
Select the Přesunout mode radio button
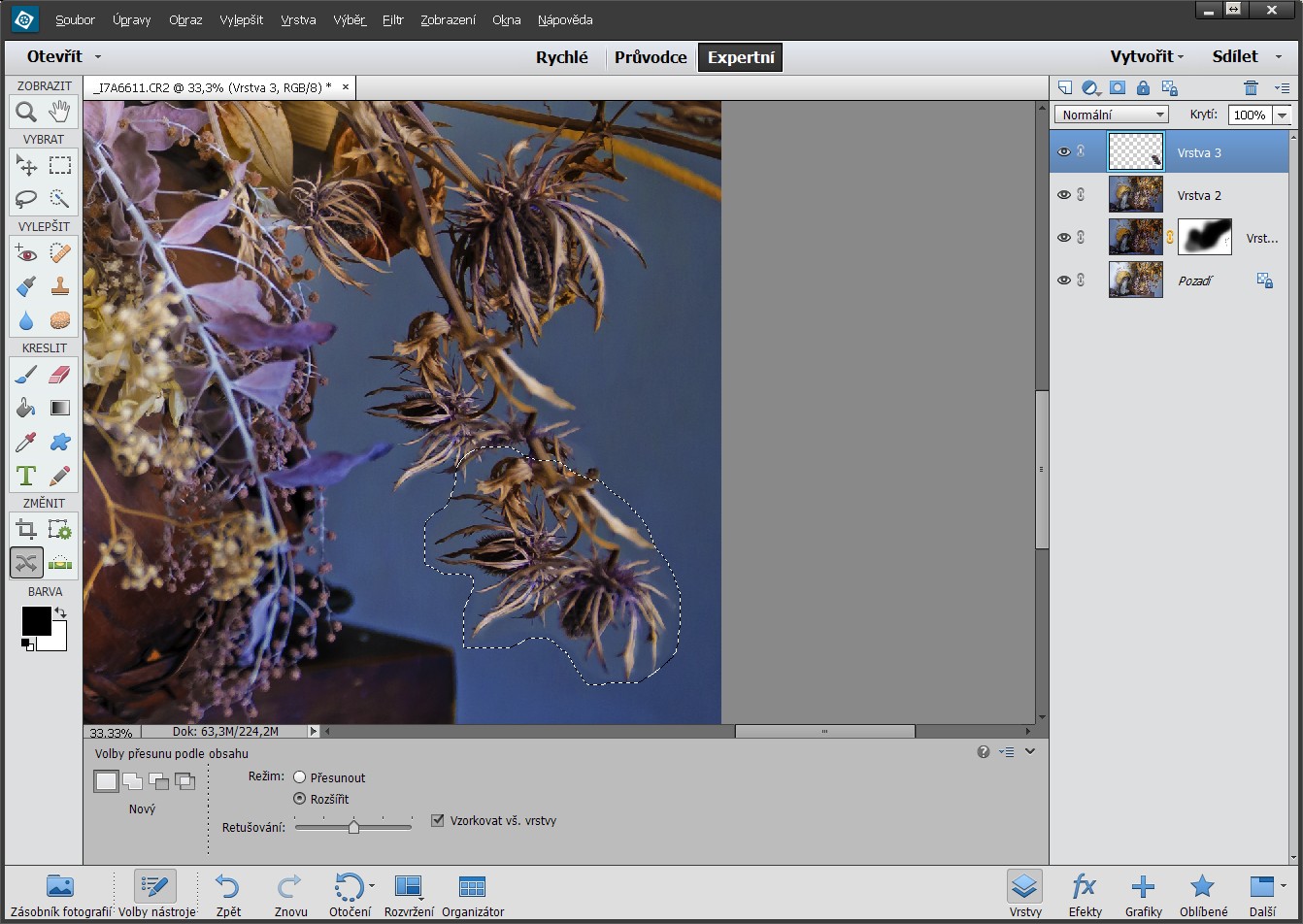(300, 777)
